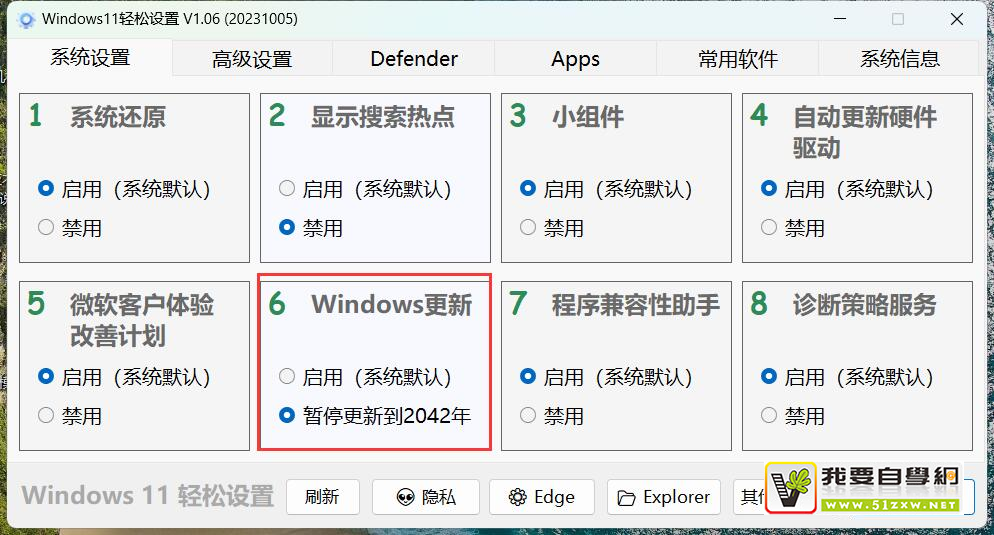Click the Explorer folder button

point(663,497)
